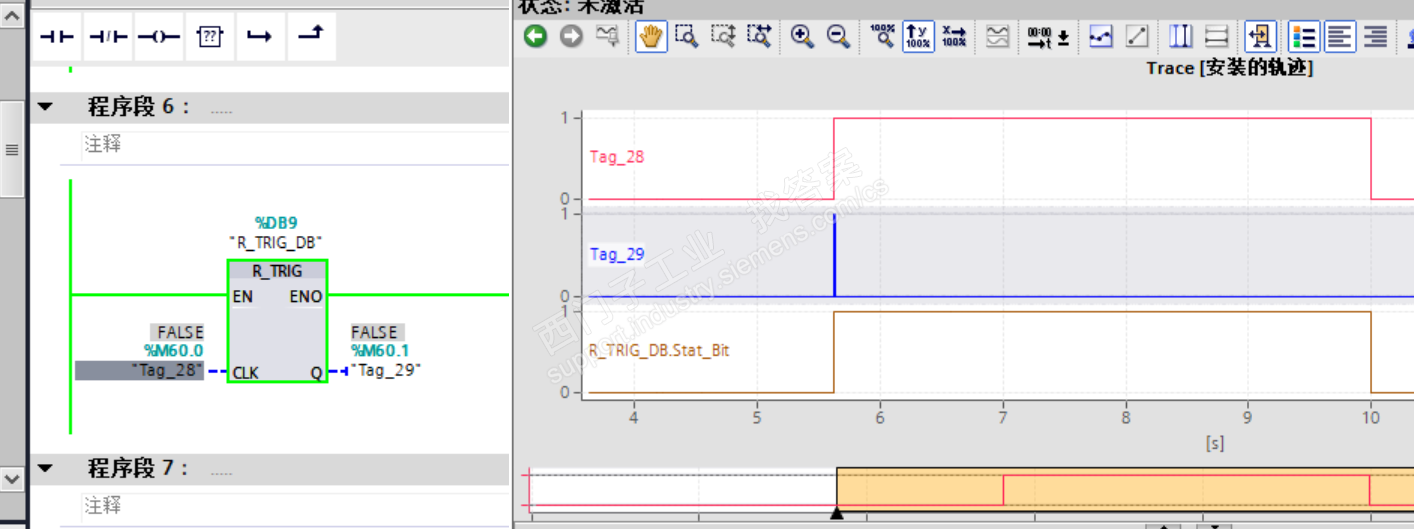
Task: Select the zoom selection tool
Action: [x=686, y=37]
